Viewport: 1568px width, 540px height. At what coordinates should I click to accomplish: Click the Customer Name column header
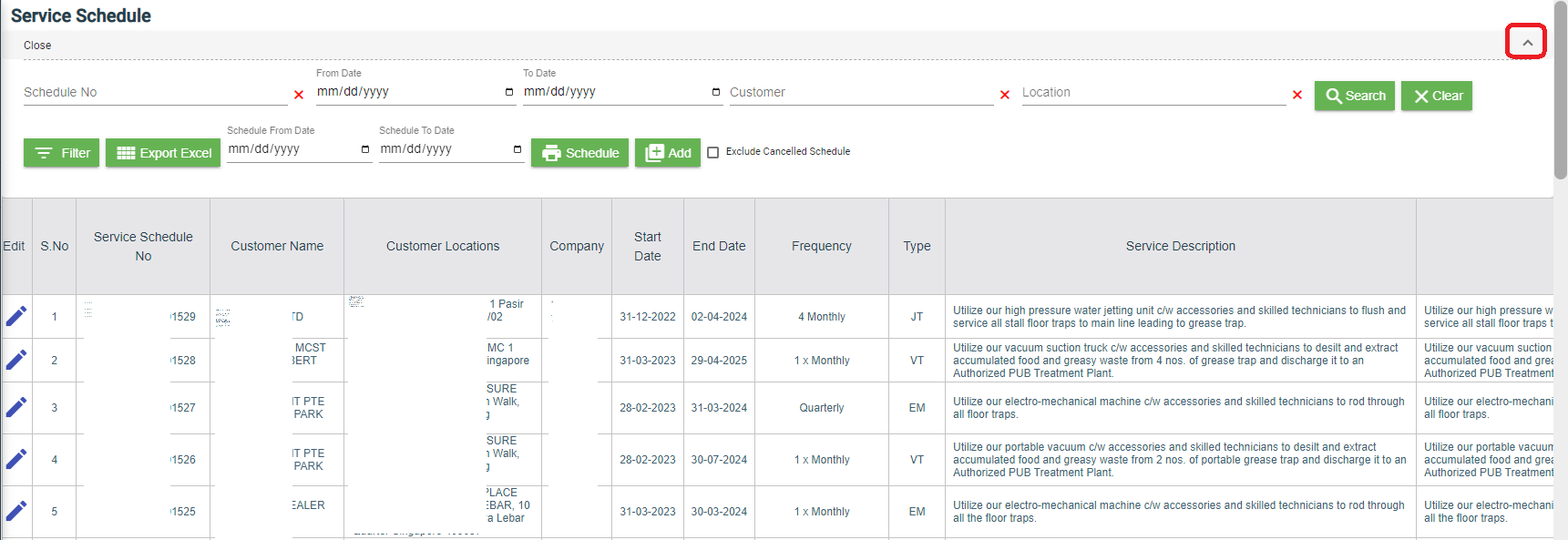point(277,246)
